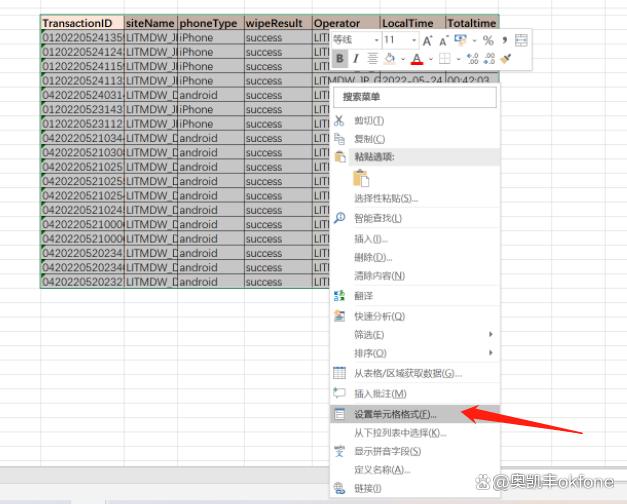The image size is (627, 504).
Task: Click the center align icon in mini toolbar
Action: [x=372, y=59]
